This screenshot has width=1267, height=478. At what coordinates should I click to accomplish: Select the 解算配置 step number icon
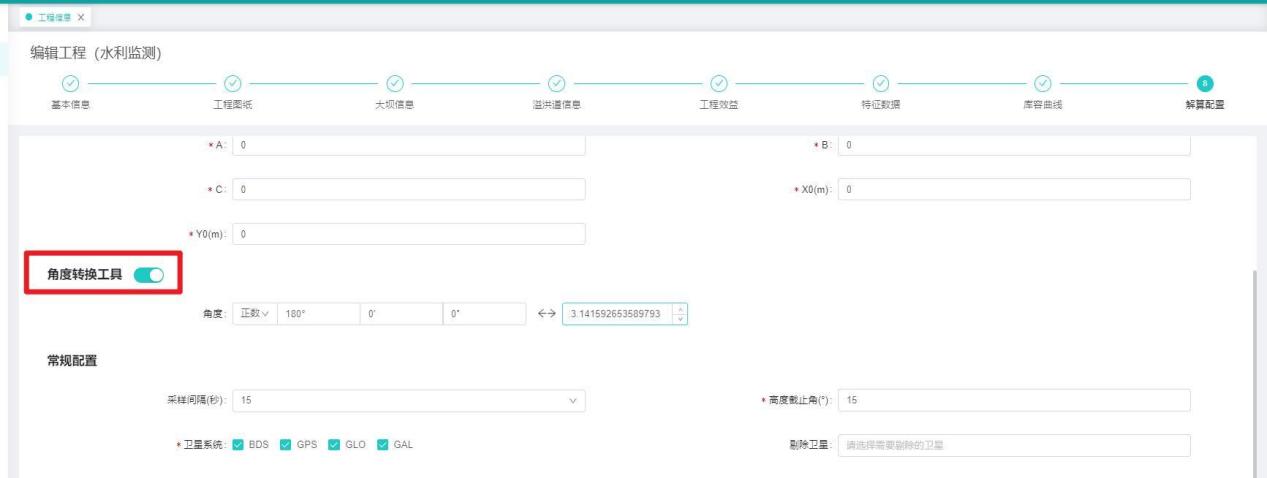tap(1205, 84)
